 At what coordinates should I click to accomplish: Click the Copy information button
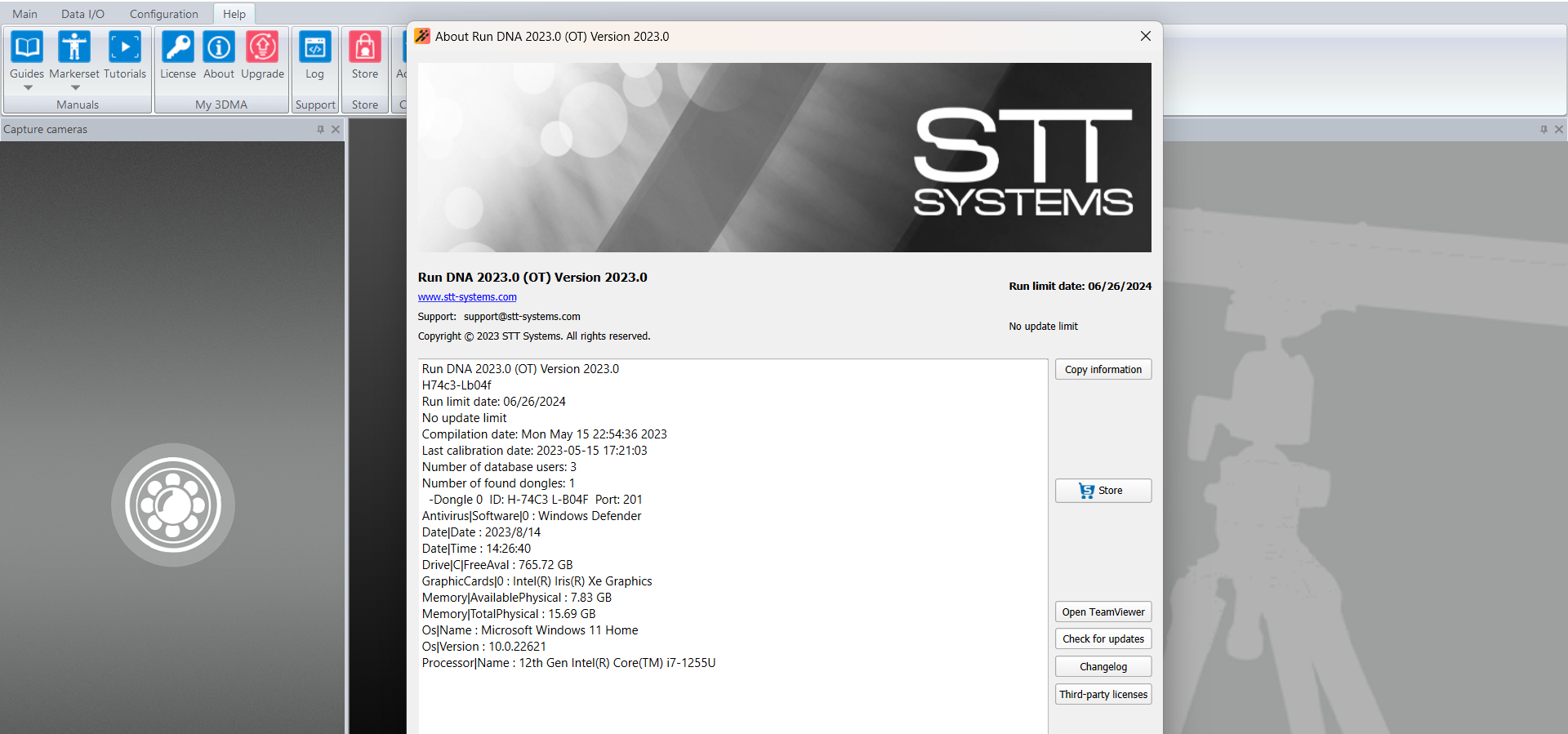click(x=1102, y=369)
